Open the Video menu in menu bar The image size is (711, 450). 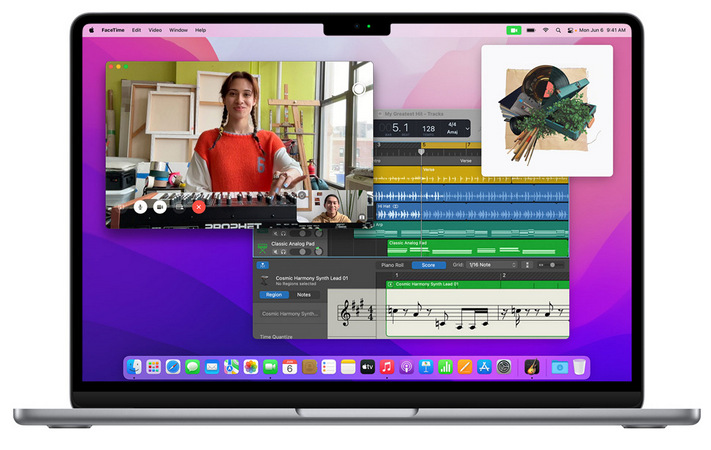[155, 30]
